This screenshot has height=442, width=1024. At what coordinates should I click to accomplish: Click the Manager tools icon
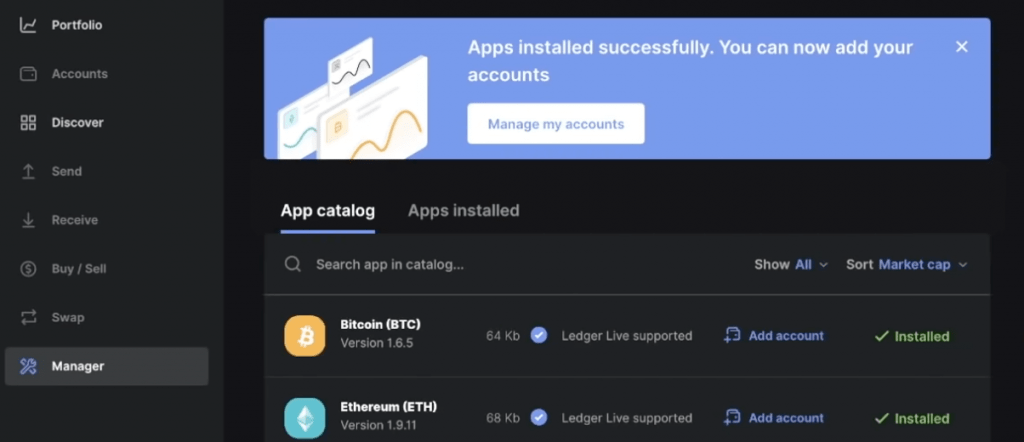coord(28,367)
